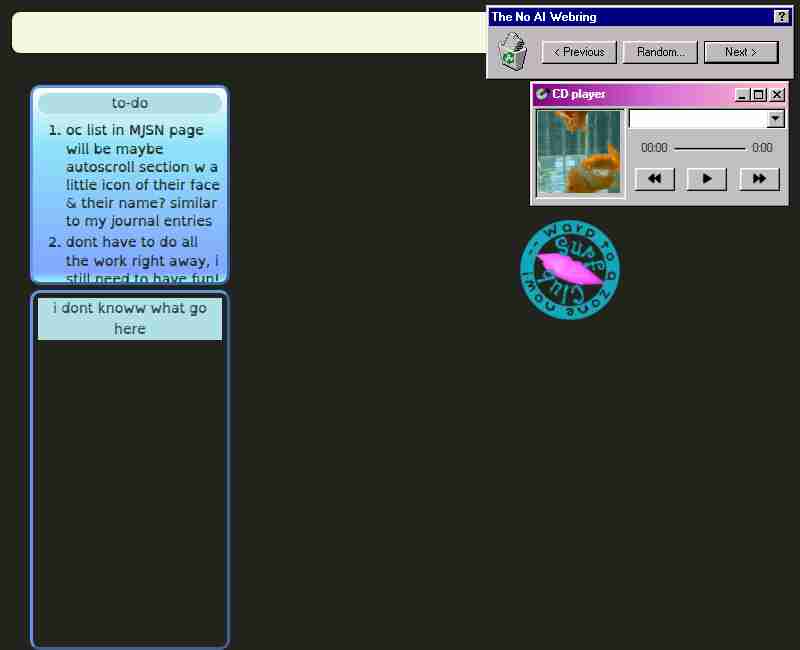Click the first to-do item about oc list
800x650 pixels.
click(x=141, y=175)
